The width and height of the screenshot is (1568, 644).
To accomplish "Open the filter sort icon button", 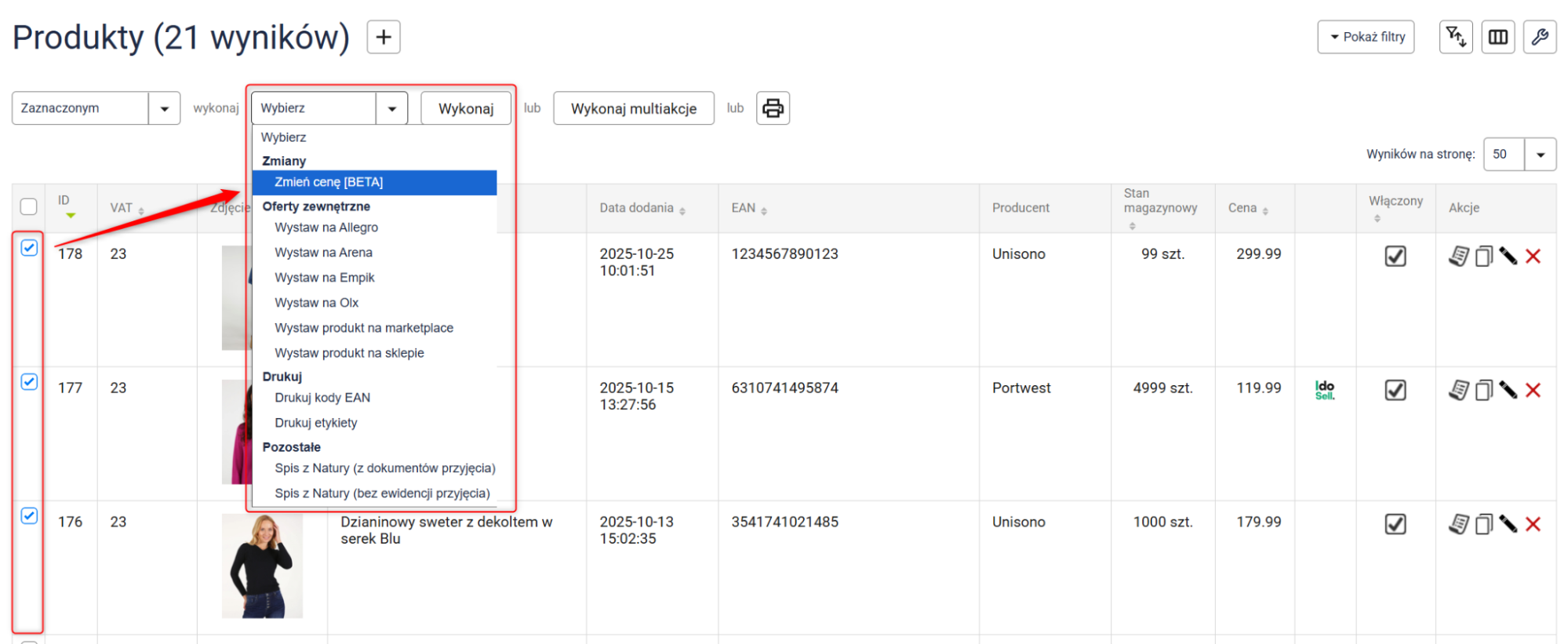I will coord(1455,37).
